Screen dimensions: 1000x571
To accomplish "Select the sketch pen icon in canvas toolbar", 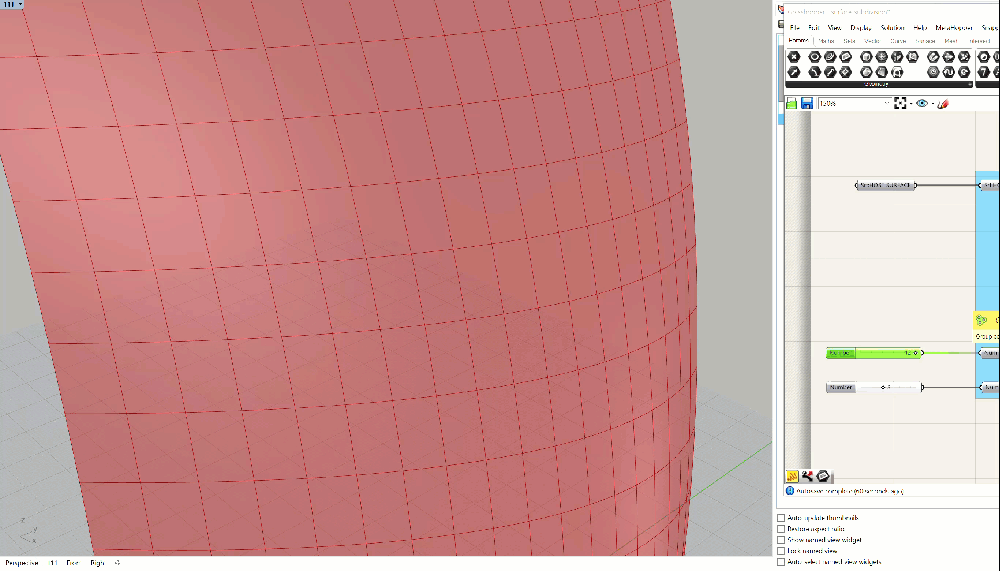I will (x=943, y=103).
